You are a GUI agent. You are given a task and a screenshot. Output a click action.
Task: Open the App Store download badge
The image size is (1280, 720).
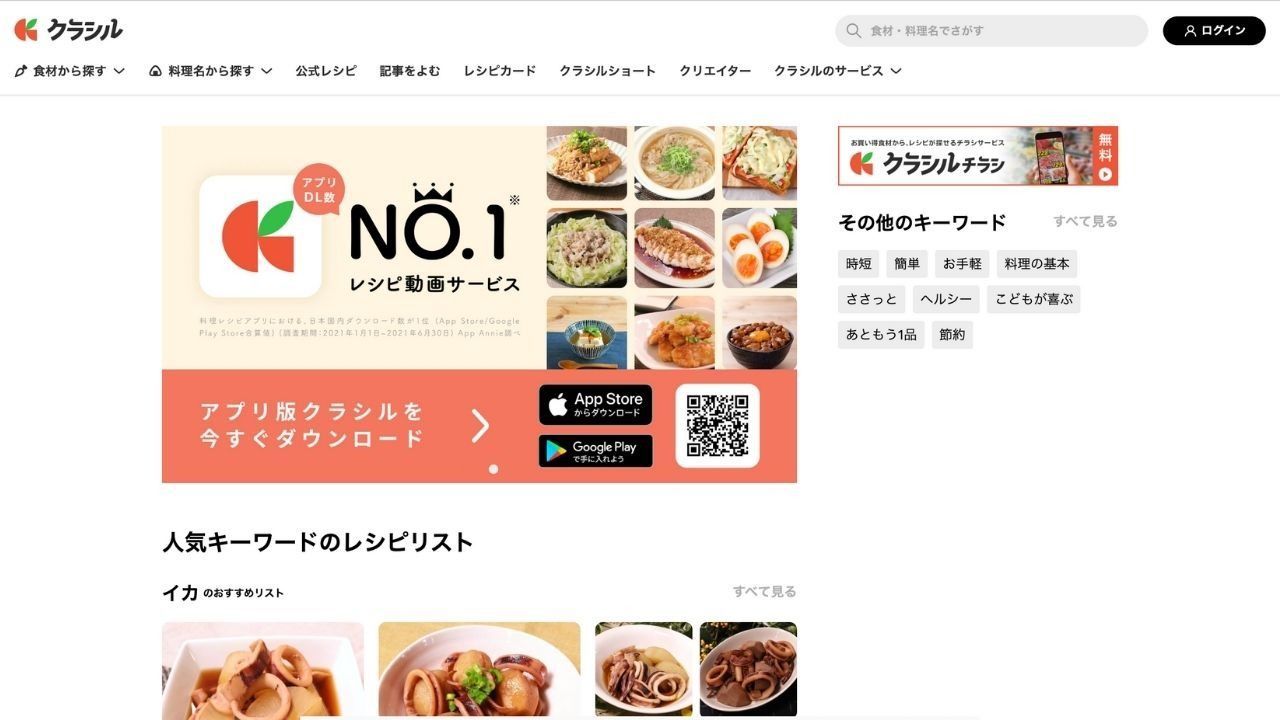(x=595, y=405)
